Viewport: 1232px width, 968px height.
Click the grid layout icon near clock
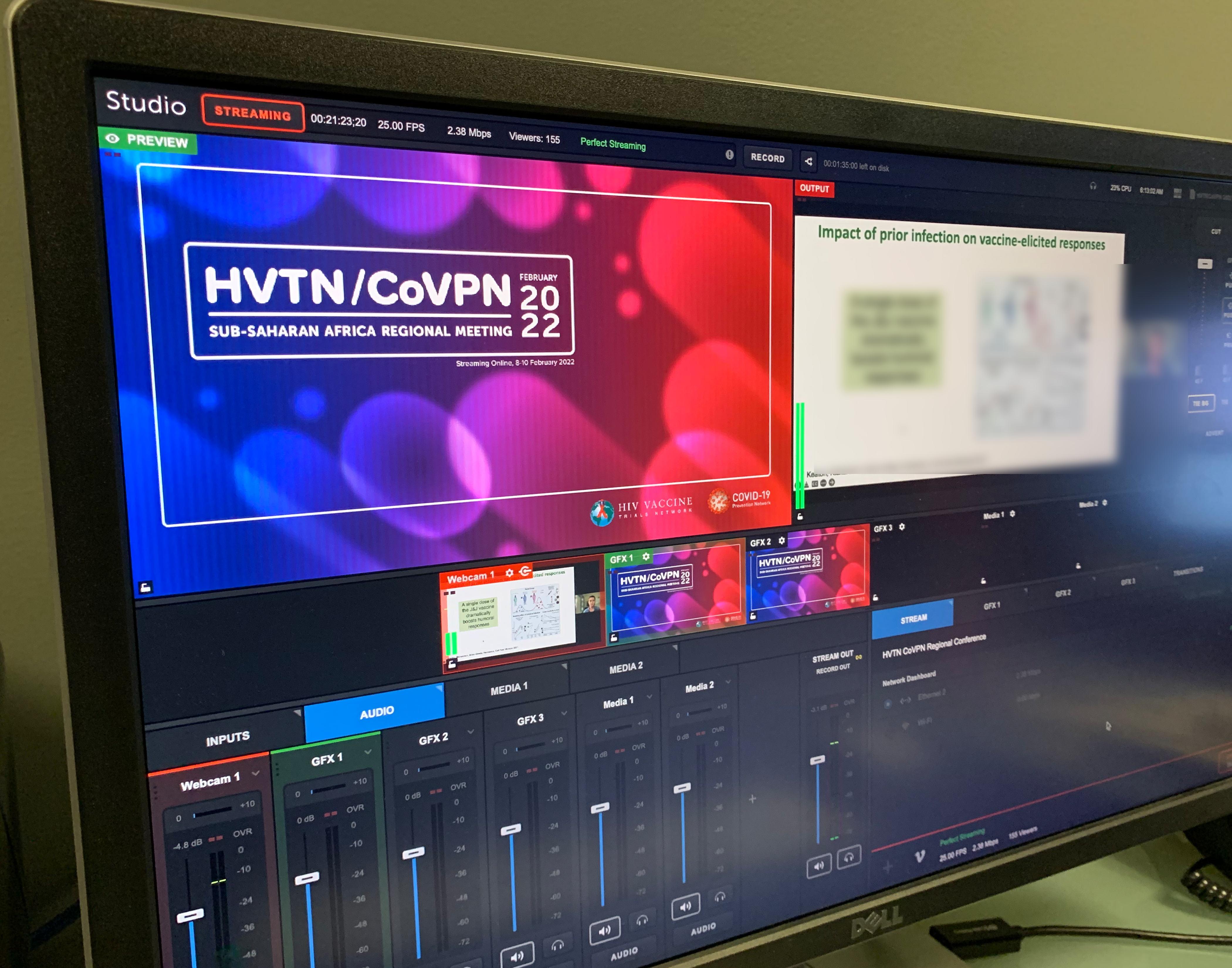(1178, 193)
